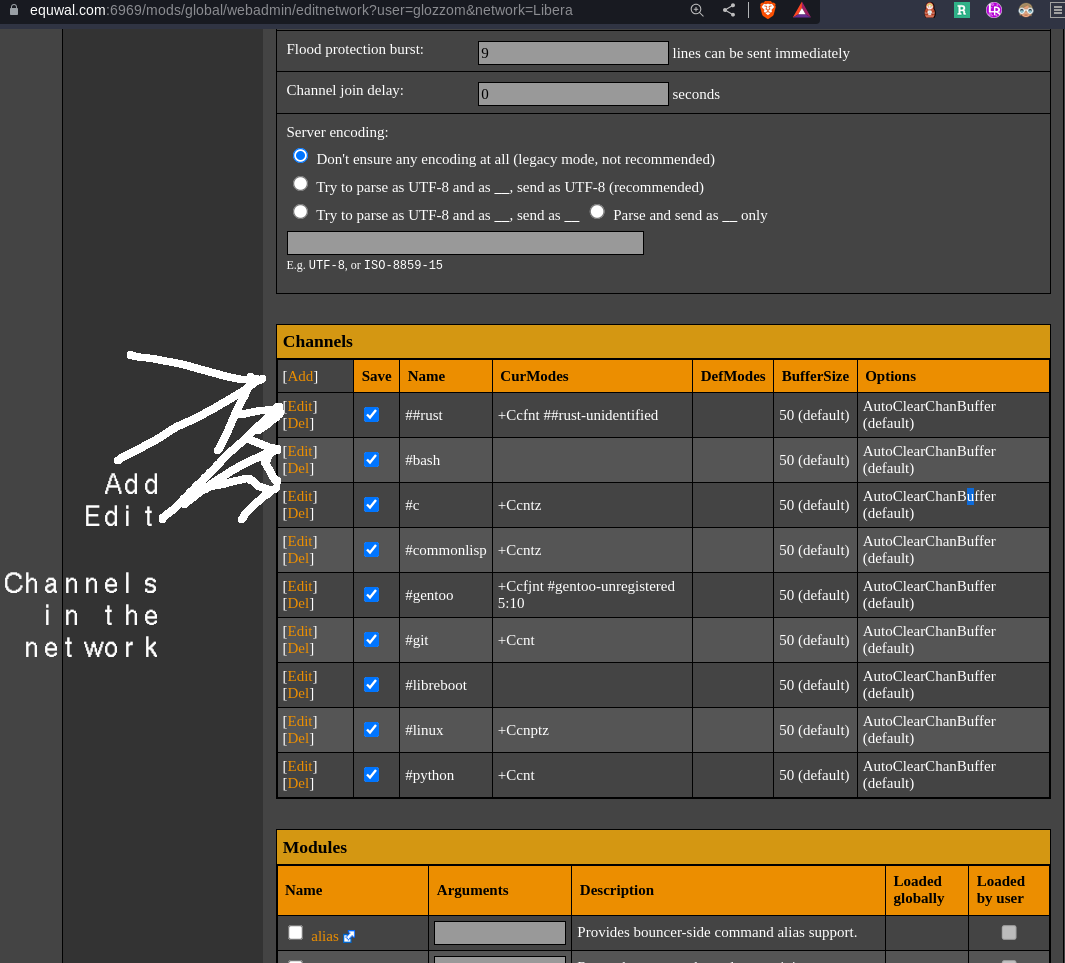Open the Brave Shields lion icon
The width and height of the screenshot is (1065, 963).
click(768, 10)
